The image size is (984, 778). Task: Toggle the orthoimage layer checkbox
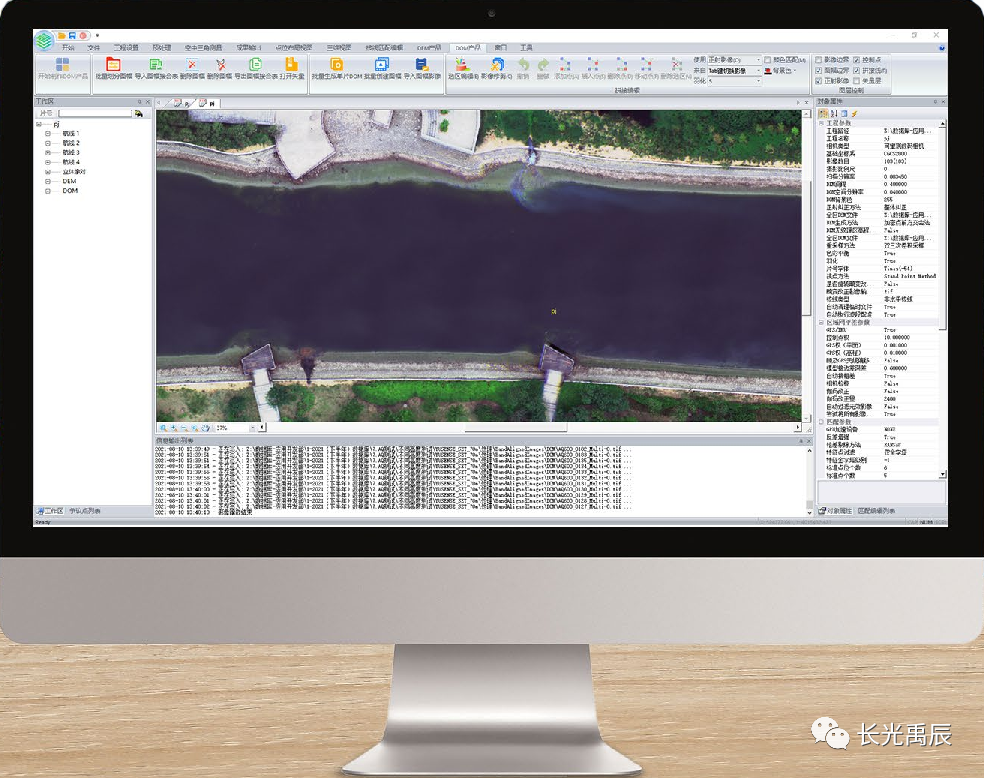[818, 81]
